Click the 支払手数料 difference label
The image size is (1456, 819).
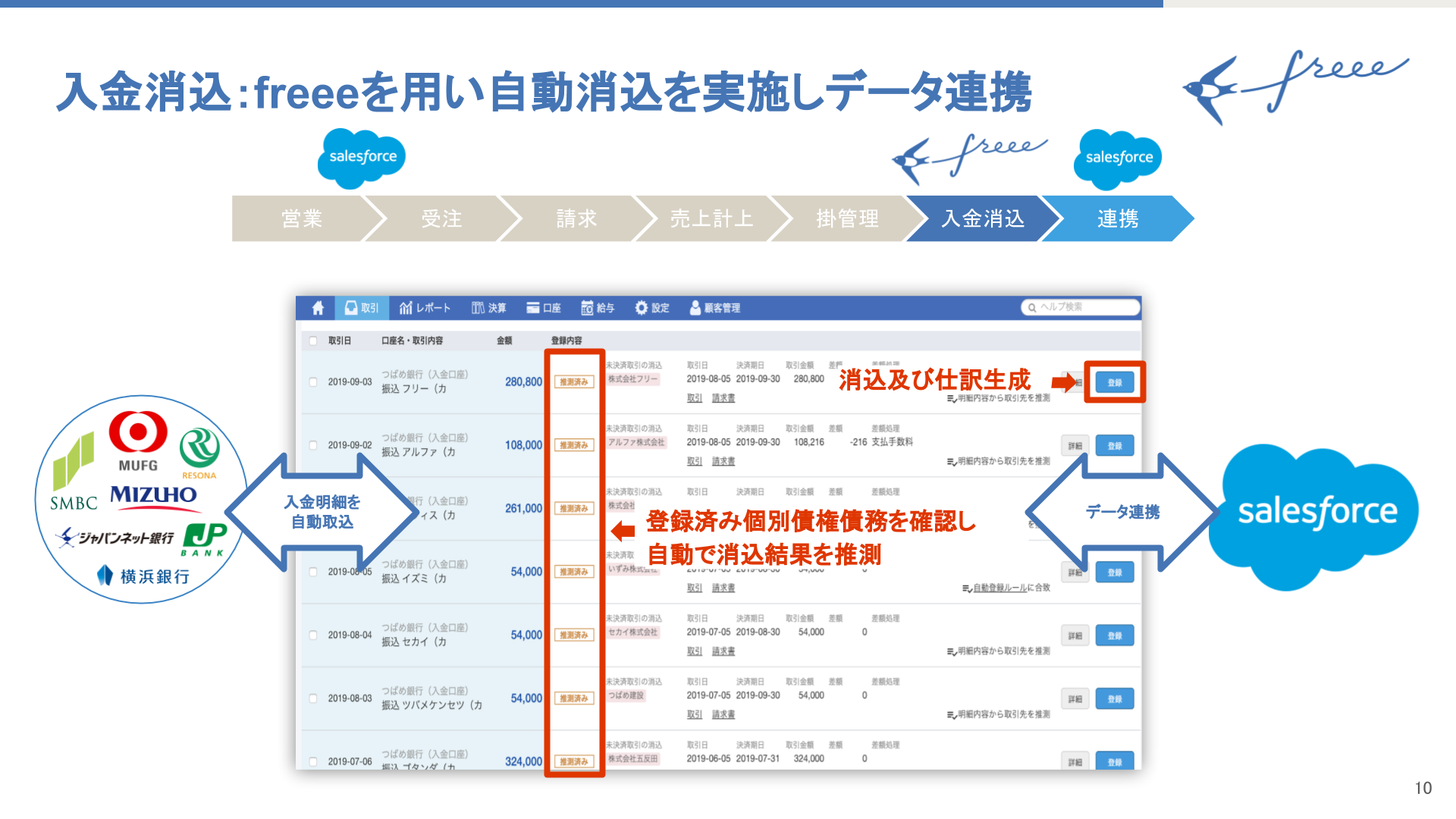(892, 442)
